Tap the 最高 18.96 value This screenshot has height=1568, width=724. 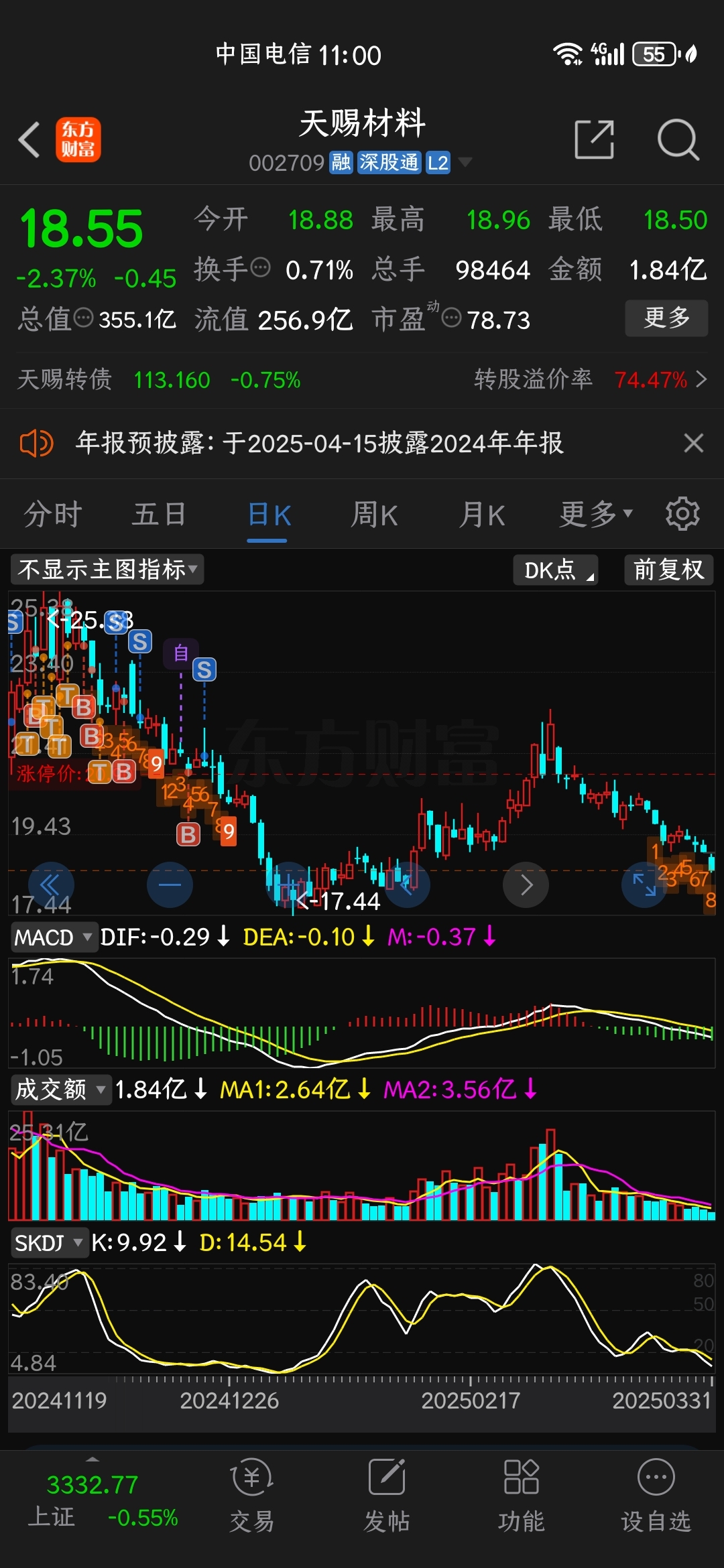point(498,220)
